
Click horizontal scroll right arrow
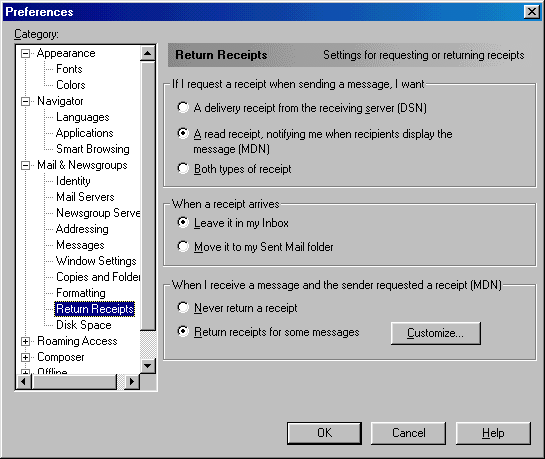[131, 382]
